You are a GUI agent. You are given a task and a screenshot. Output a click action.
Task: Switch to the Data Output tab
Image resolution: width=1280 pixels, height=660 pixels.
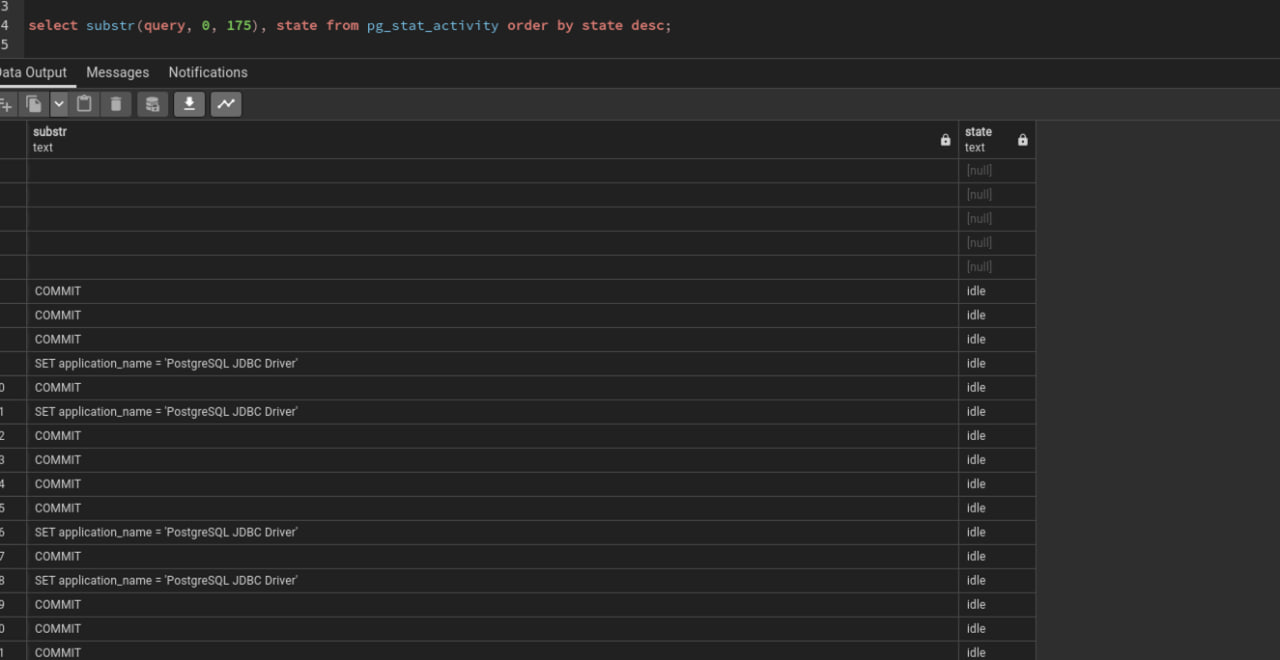tap(33, 72)
